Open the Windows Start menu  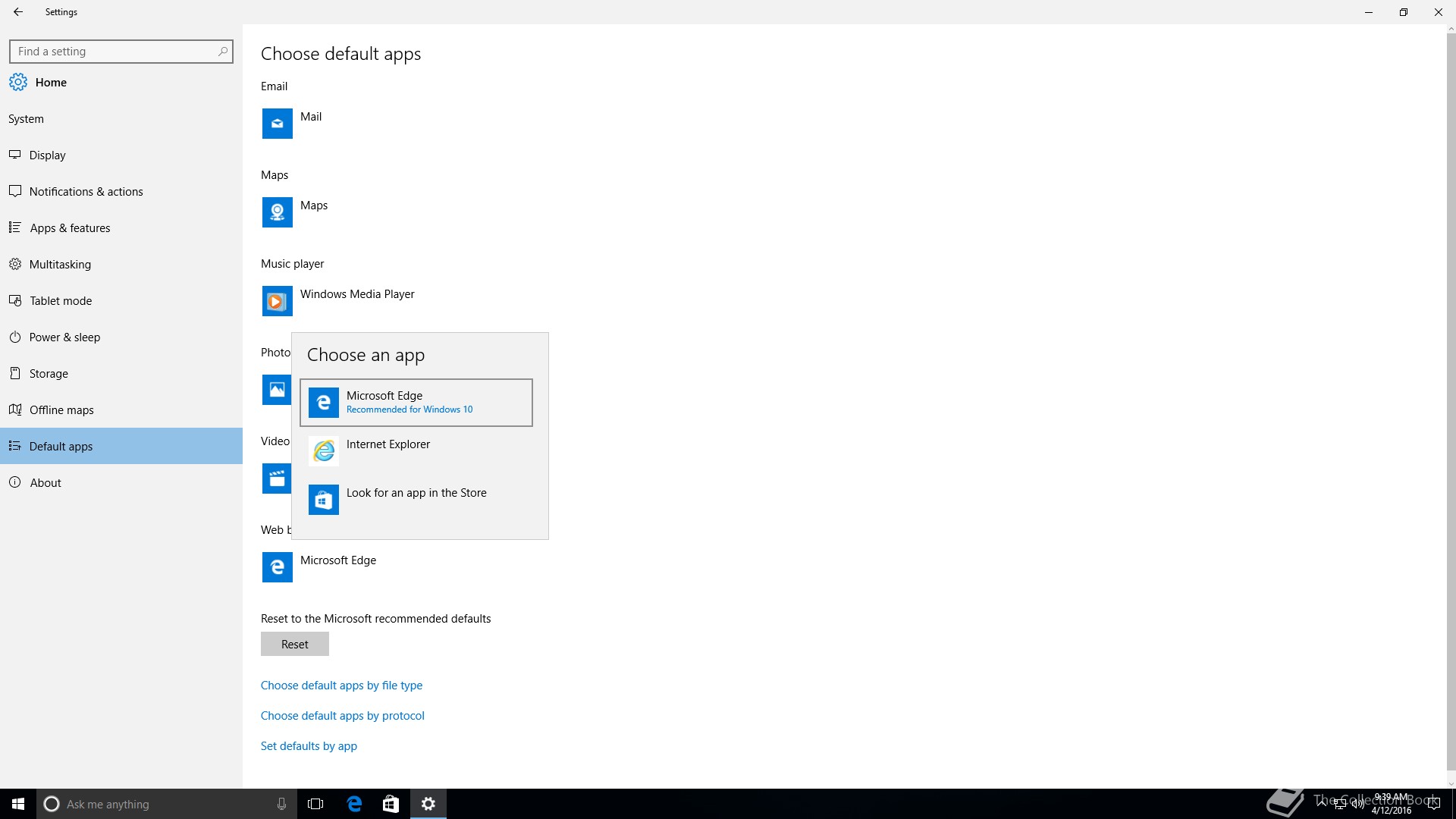click(x=18, y=804)
